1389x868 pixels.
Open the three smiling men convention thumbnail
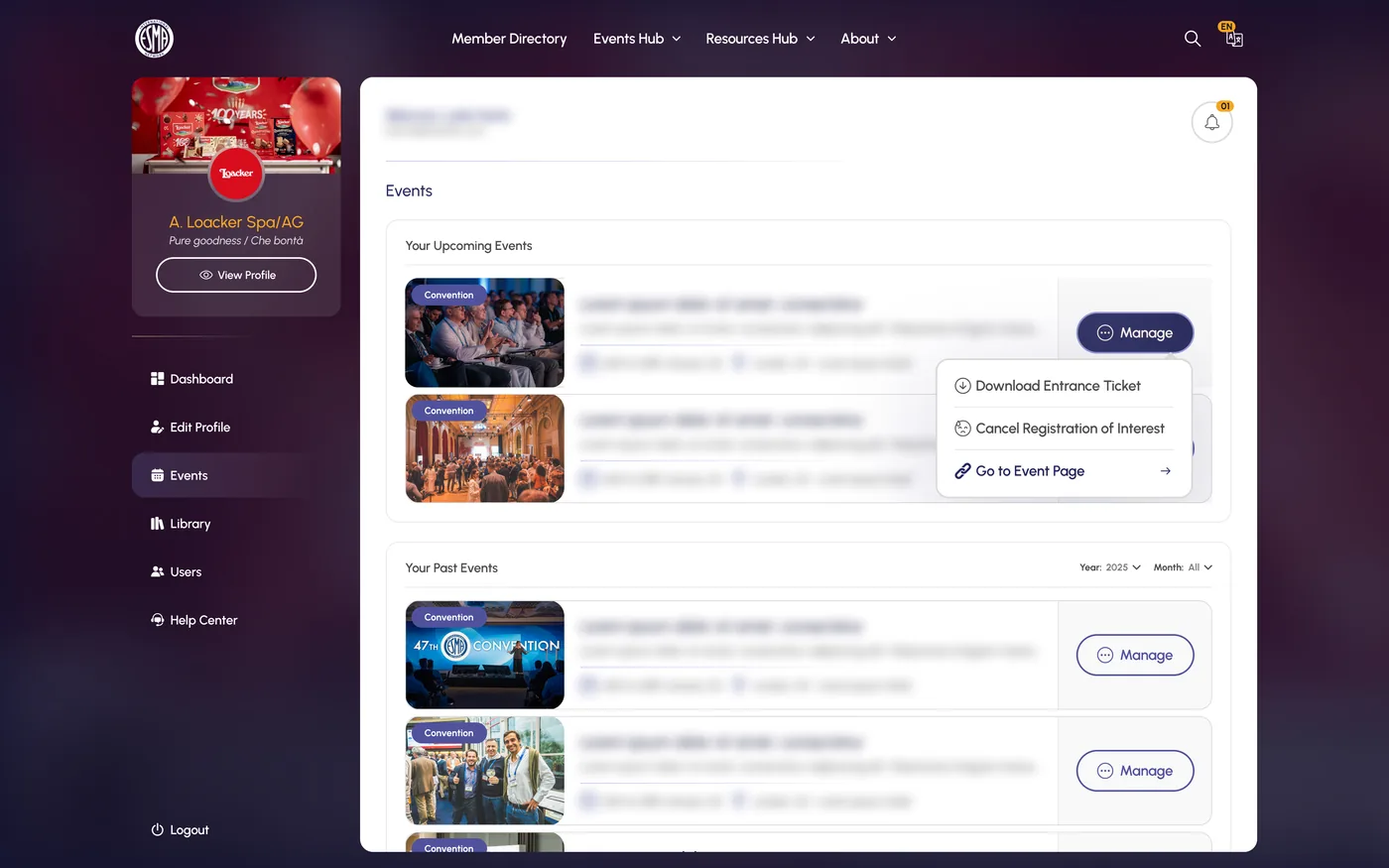(x=484, y=771)
